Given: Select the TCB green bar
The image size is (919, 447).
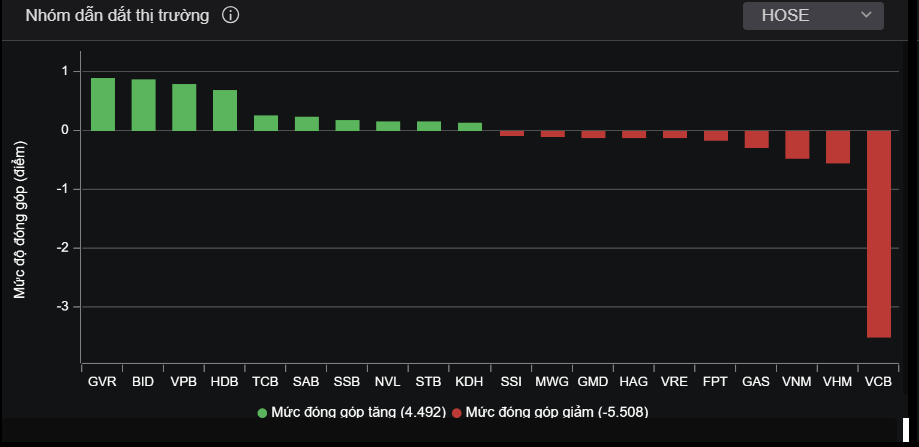Looking at the screenshot, I should click(x=266, y=122).
